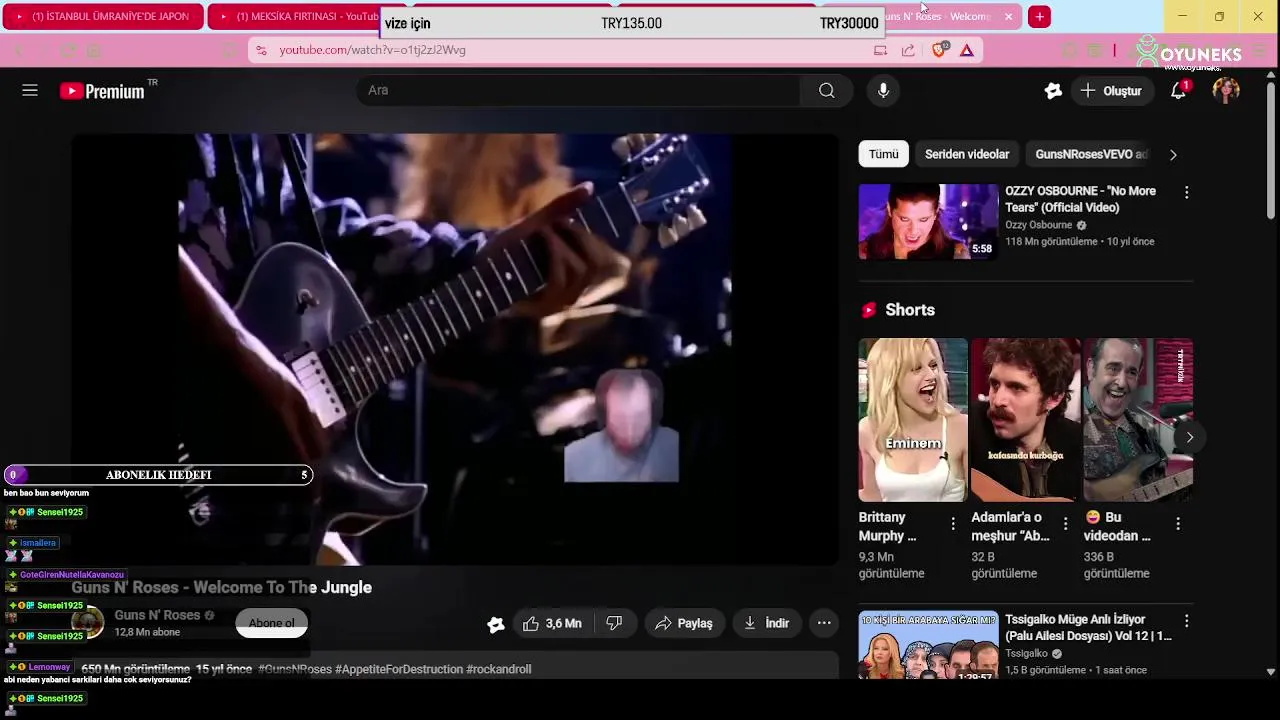Open options for Brittany Murphy short
Viewport: 1280px width, 720px height.
pos(953,523)
